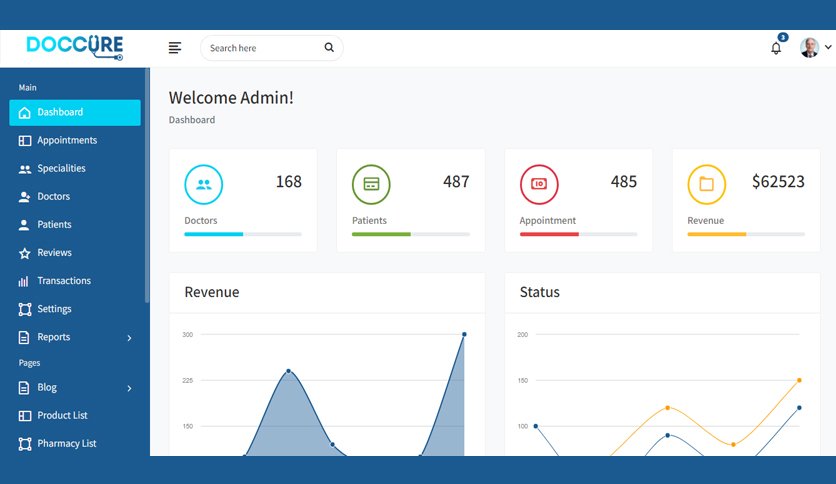Click the Patients person icon

[24, 225]
